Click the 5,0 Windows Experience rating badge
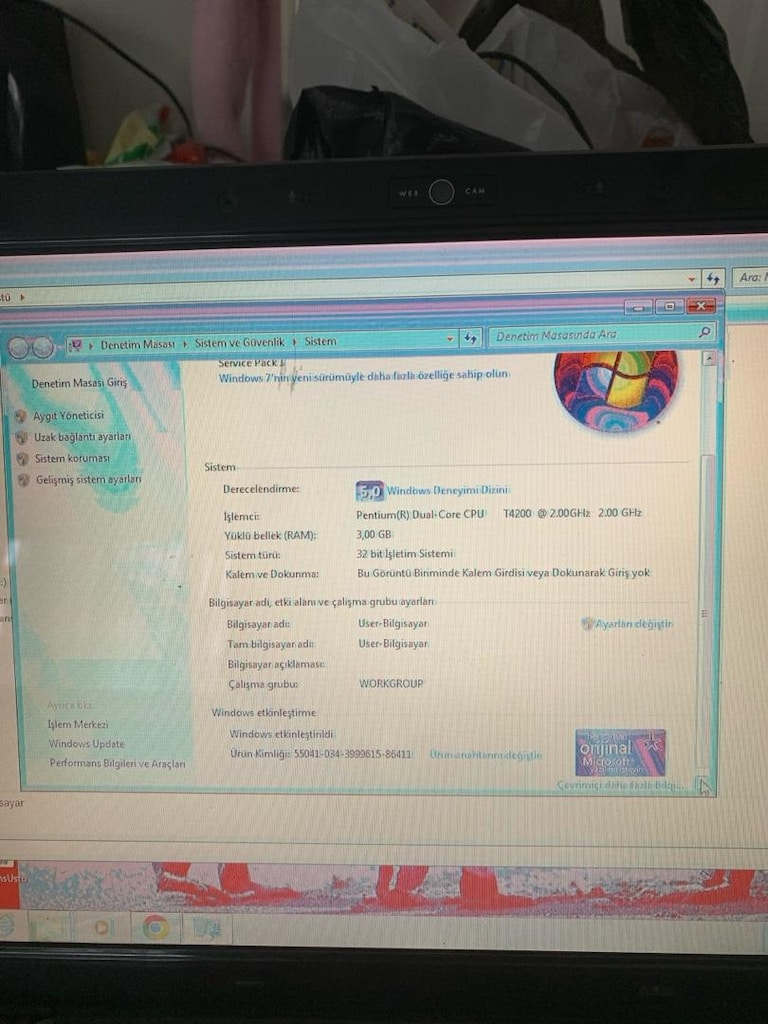Image resolution: width=768 pixels, height=1024 pixels. tap(370, 490)
